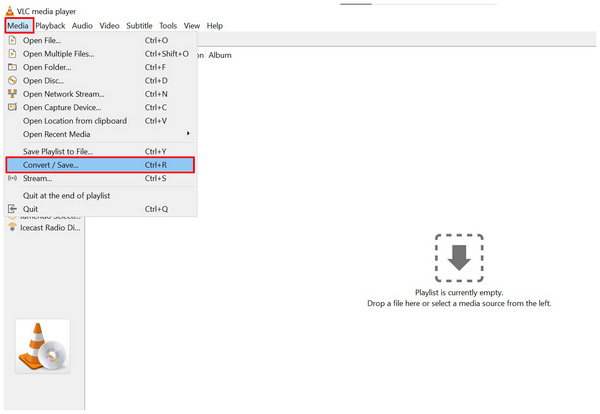Click the Open Capture Device icon
This screenshot has height=414, width=600.
point(13,107)
